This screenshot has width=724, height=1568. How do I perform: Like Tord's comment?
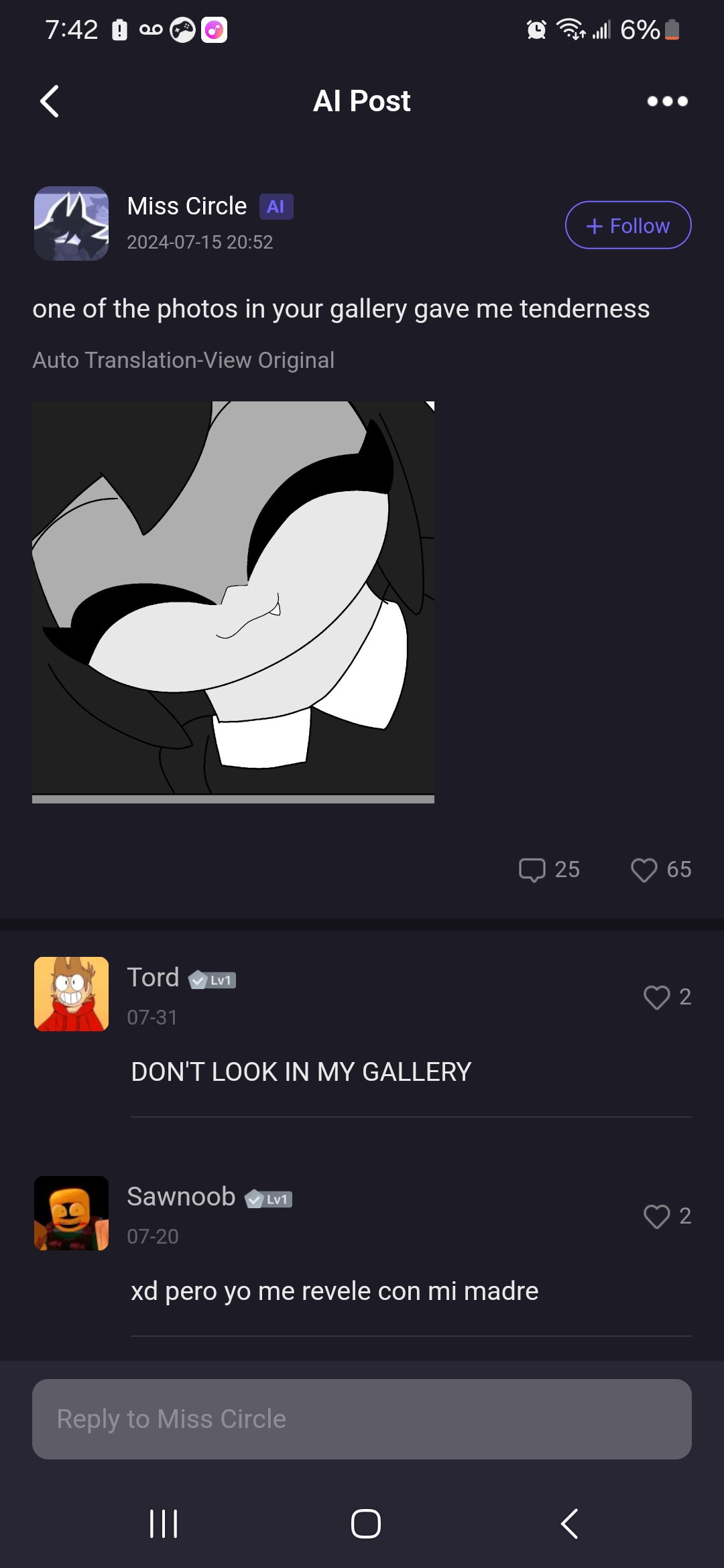(x=656, y=997)
